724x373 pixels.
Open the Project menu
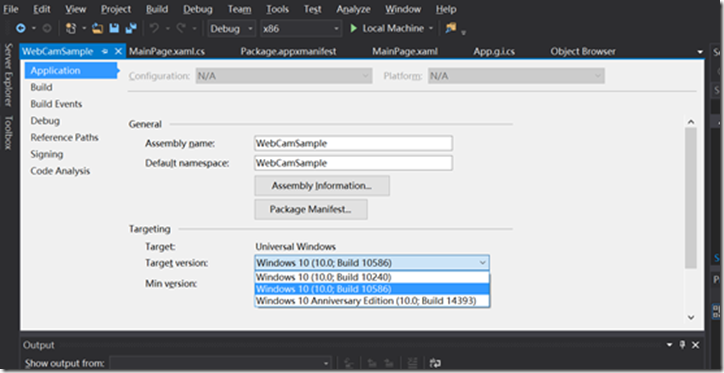(x=116, y=9)
